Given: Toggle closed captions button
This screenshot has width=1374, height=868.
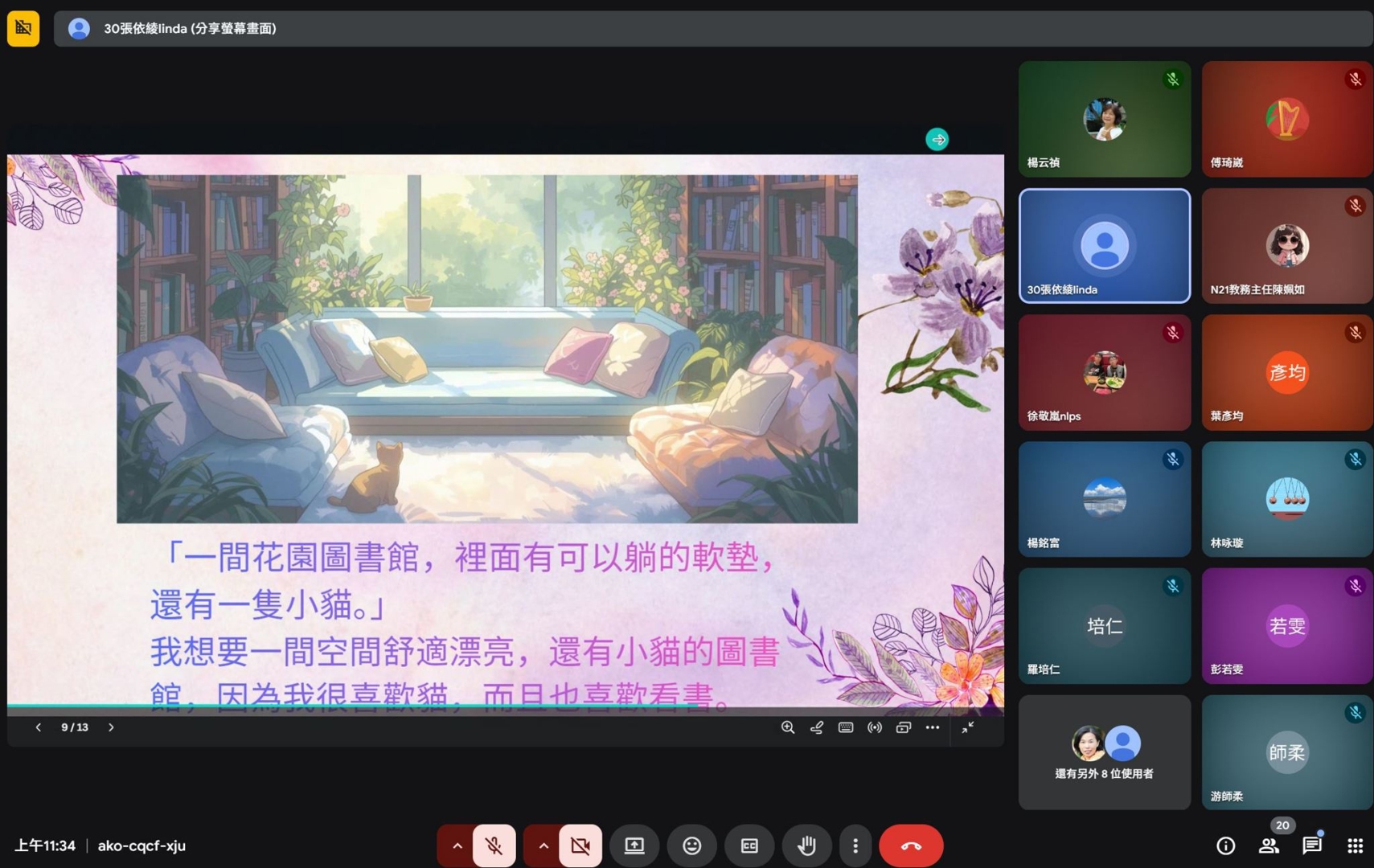Looking at the screenshot, I should (x=749, y=845).
